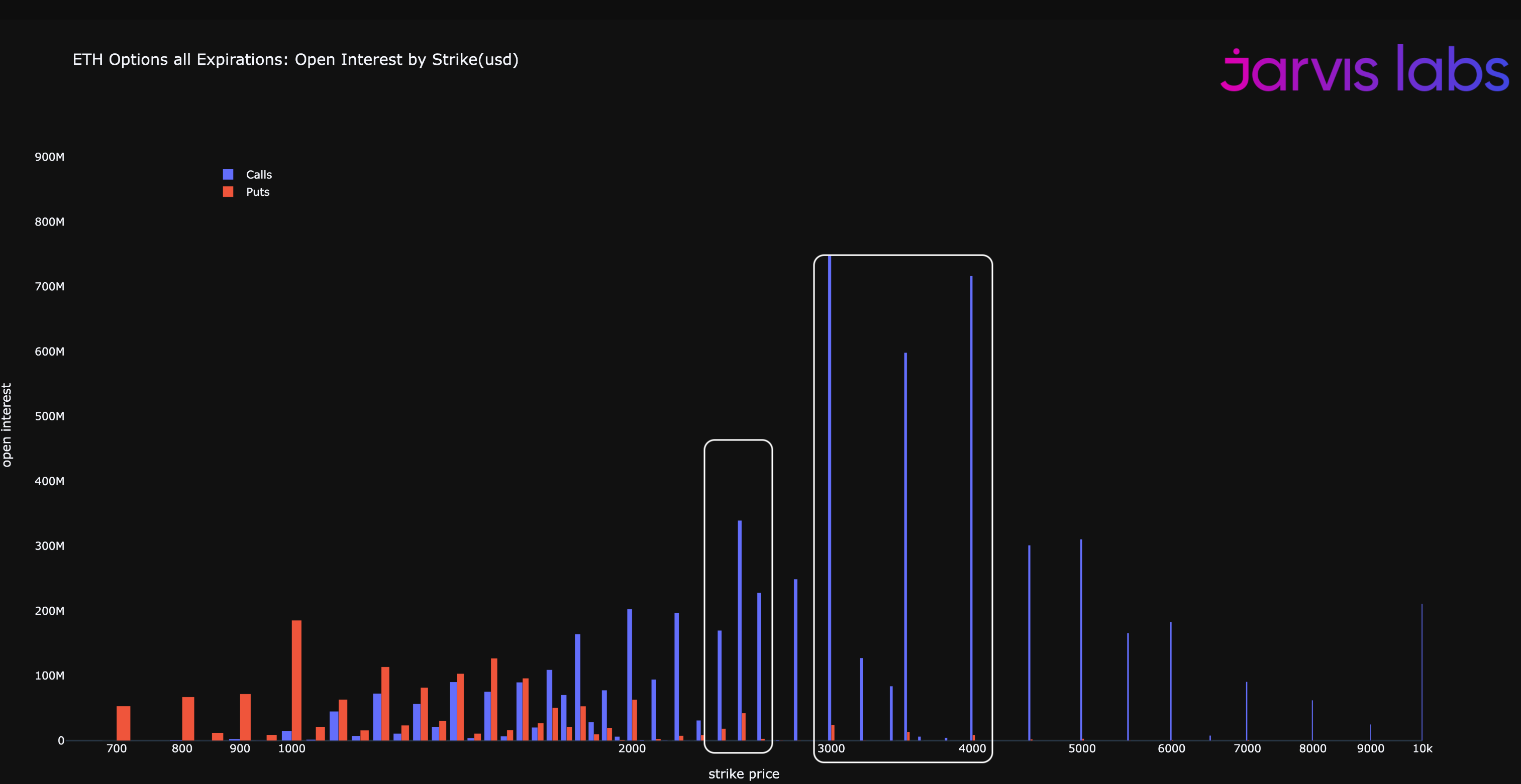Image resolution: width=1521 pixels, height=784 pixels.
Task: Click the red Puts color swatch
Action: coord(228,192)
